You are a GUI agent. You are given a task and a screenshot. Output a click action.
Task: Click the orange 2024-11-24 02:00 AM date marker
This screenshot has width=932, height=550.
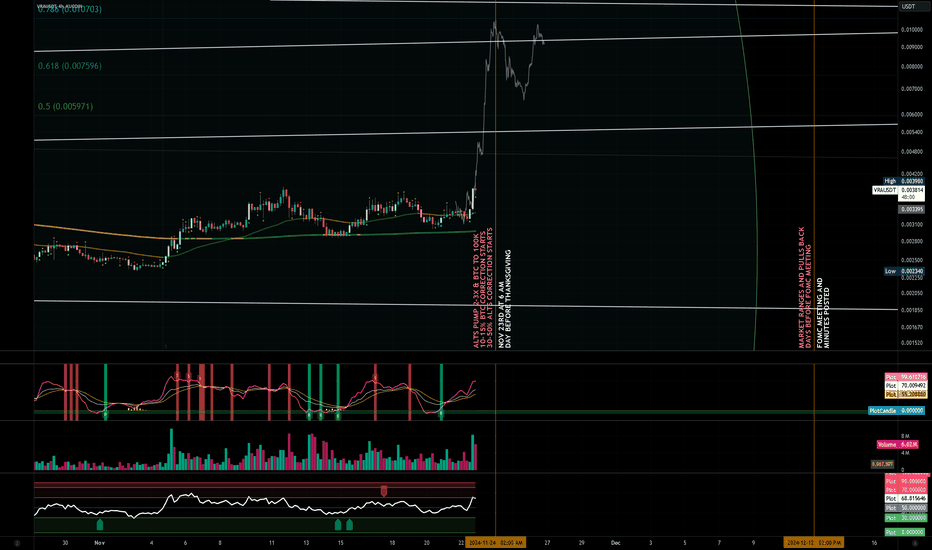[496, 543]
